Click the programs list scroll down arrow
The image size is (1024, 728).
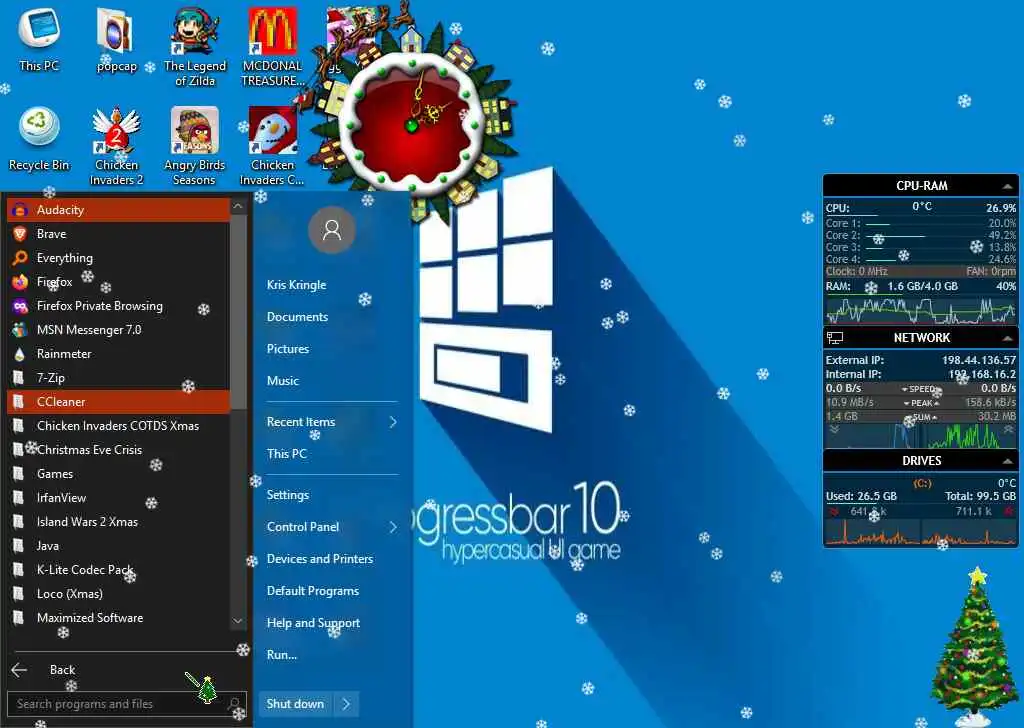[238, 621]
